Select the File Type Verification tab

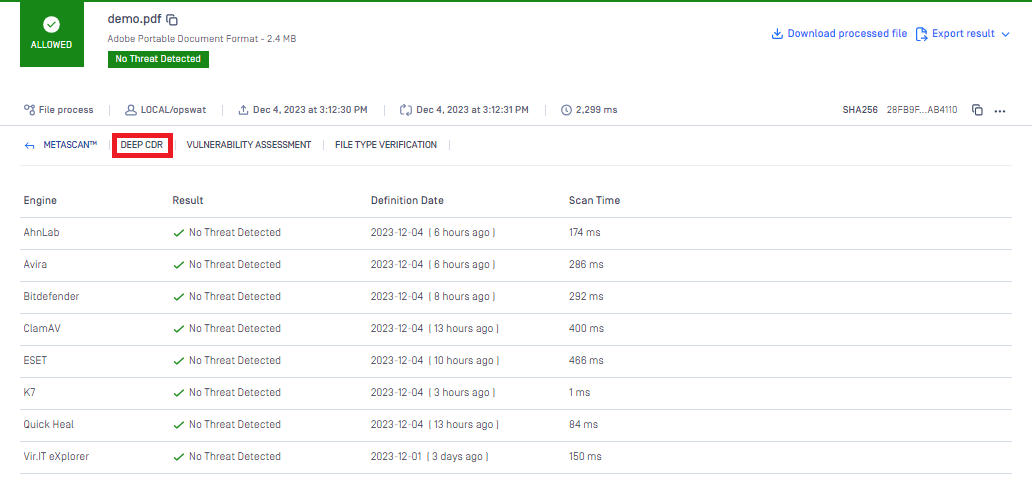click(385, 145)
